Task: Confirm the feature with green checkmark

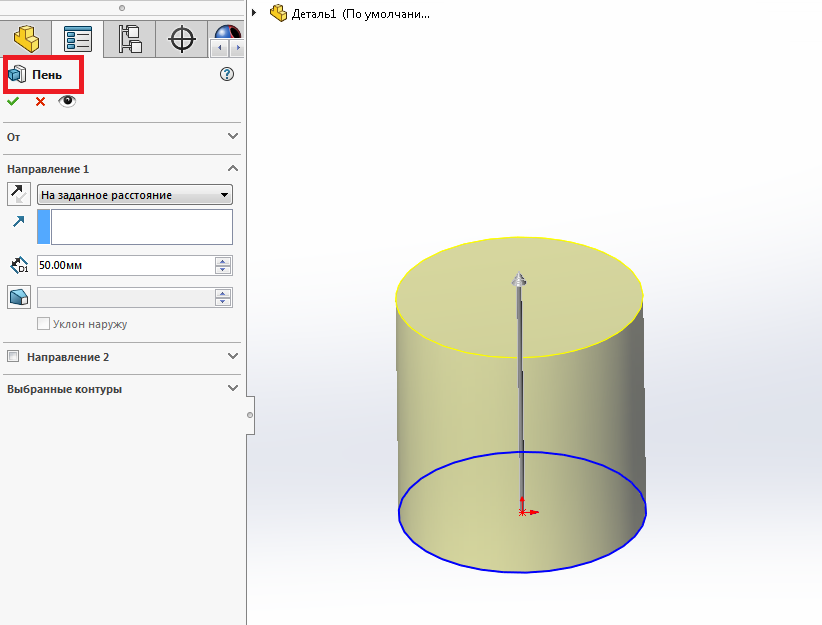Action: tap(13, 101)
